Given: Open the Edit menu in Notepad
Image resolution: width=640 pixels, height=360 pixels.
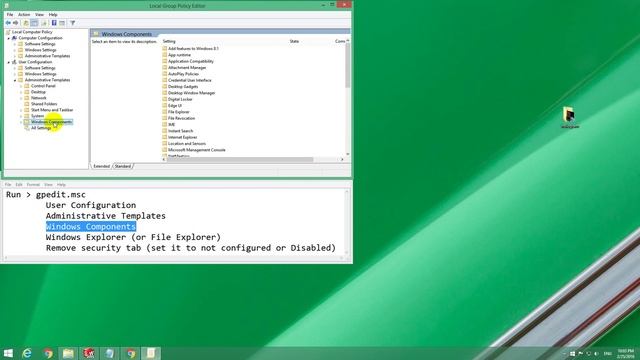Looking at the screenshot, I should [x=19, y=185].
